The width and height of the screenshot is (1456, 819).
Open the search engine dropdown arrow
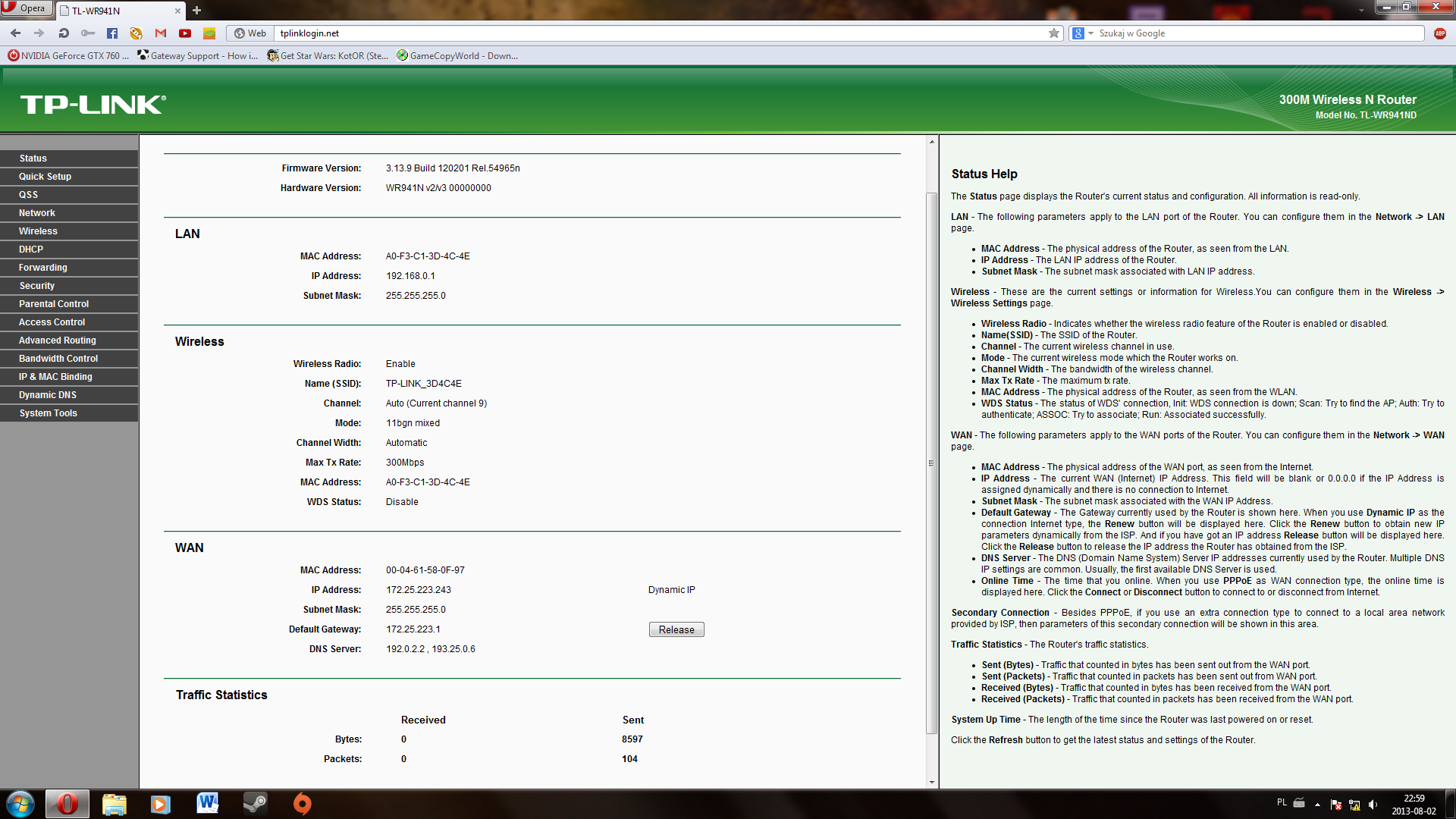[x=1090, y=33]
